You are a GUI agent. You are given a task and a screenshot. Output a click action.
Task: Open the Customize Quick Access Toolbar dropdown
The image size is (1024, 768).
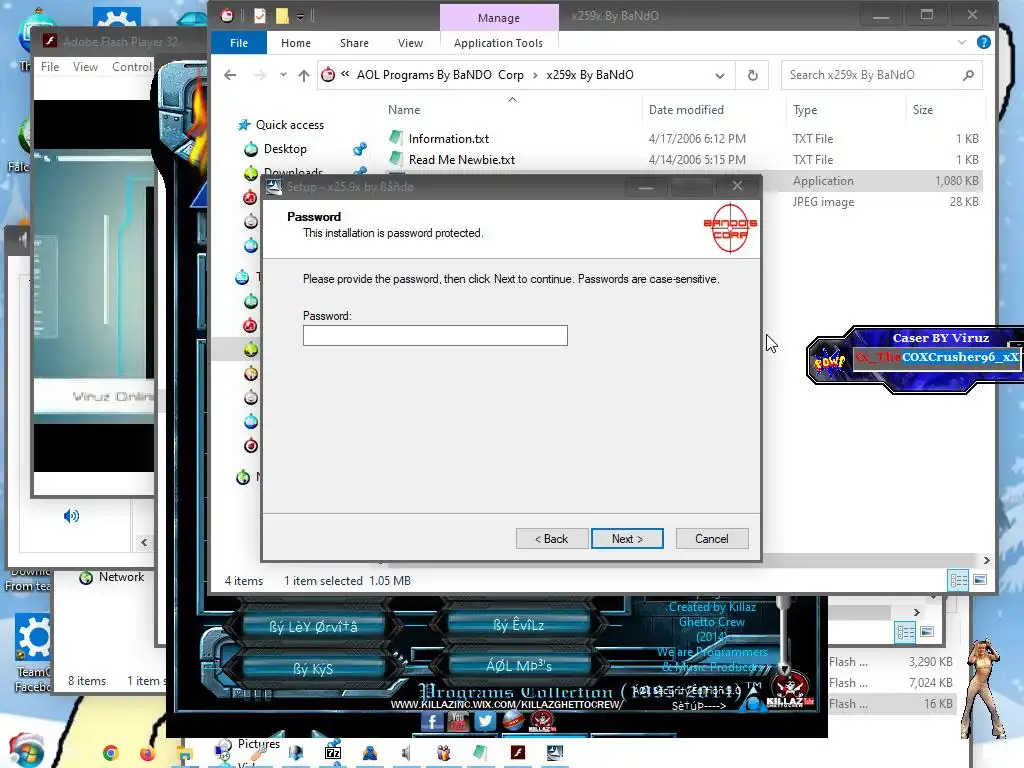coord(300,16)
